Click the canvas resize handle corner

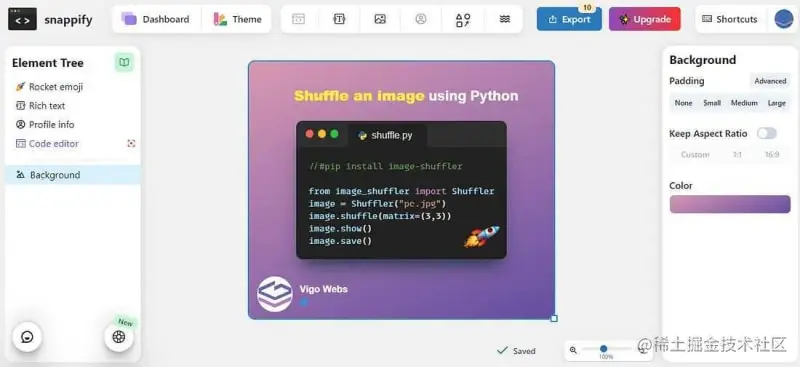tap(554, 319)
